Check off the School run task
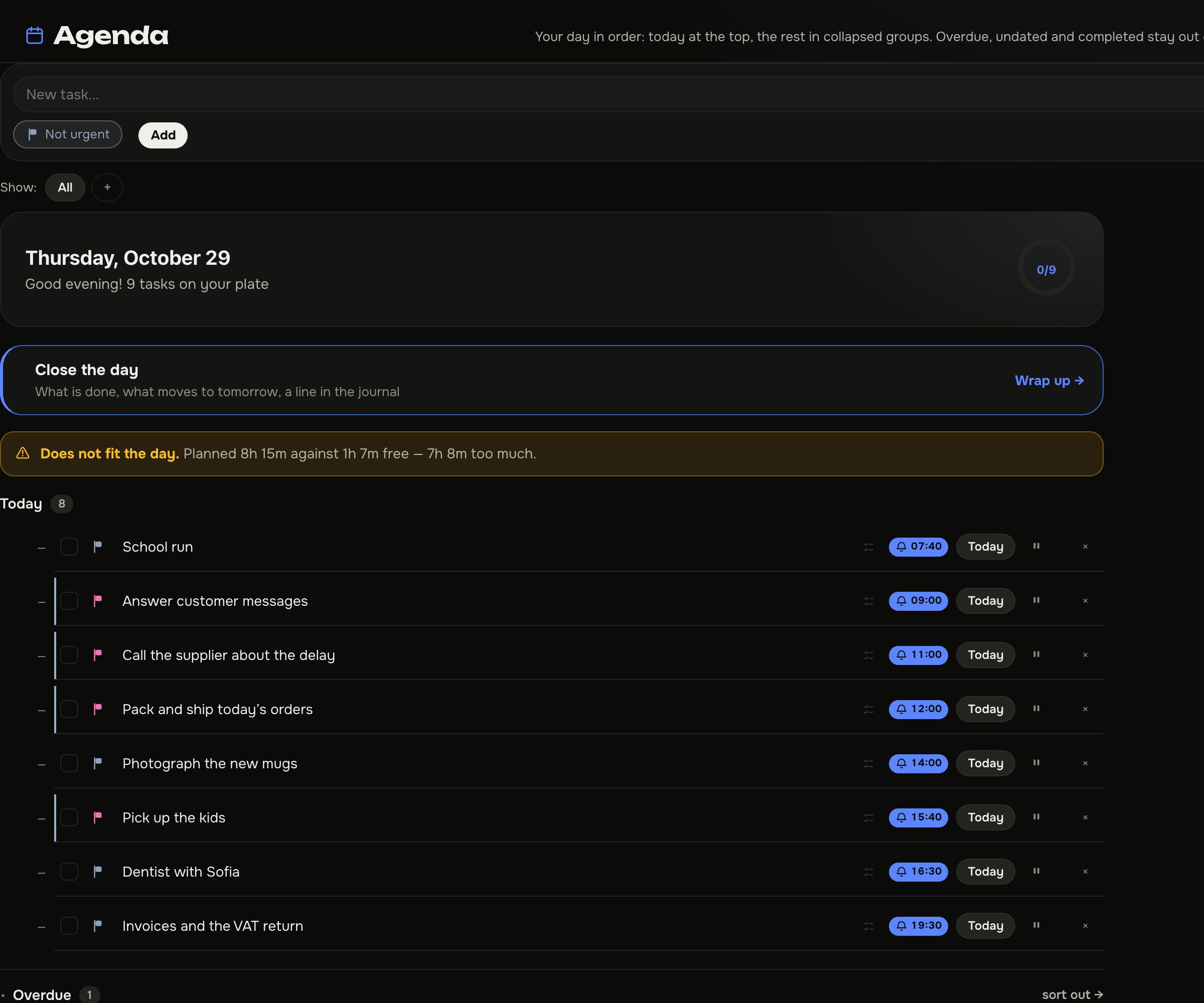Screen dimensions: 1204x1003 (69, 547)
